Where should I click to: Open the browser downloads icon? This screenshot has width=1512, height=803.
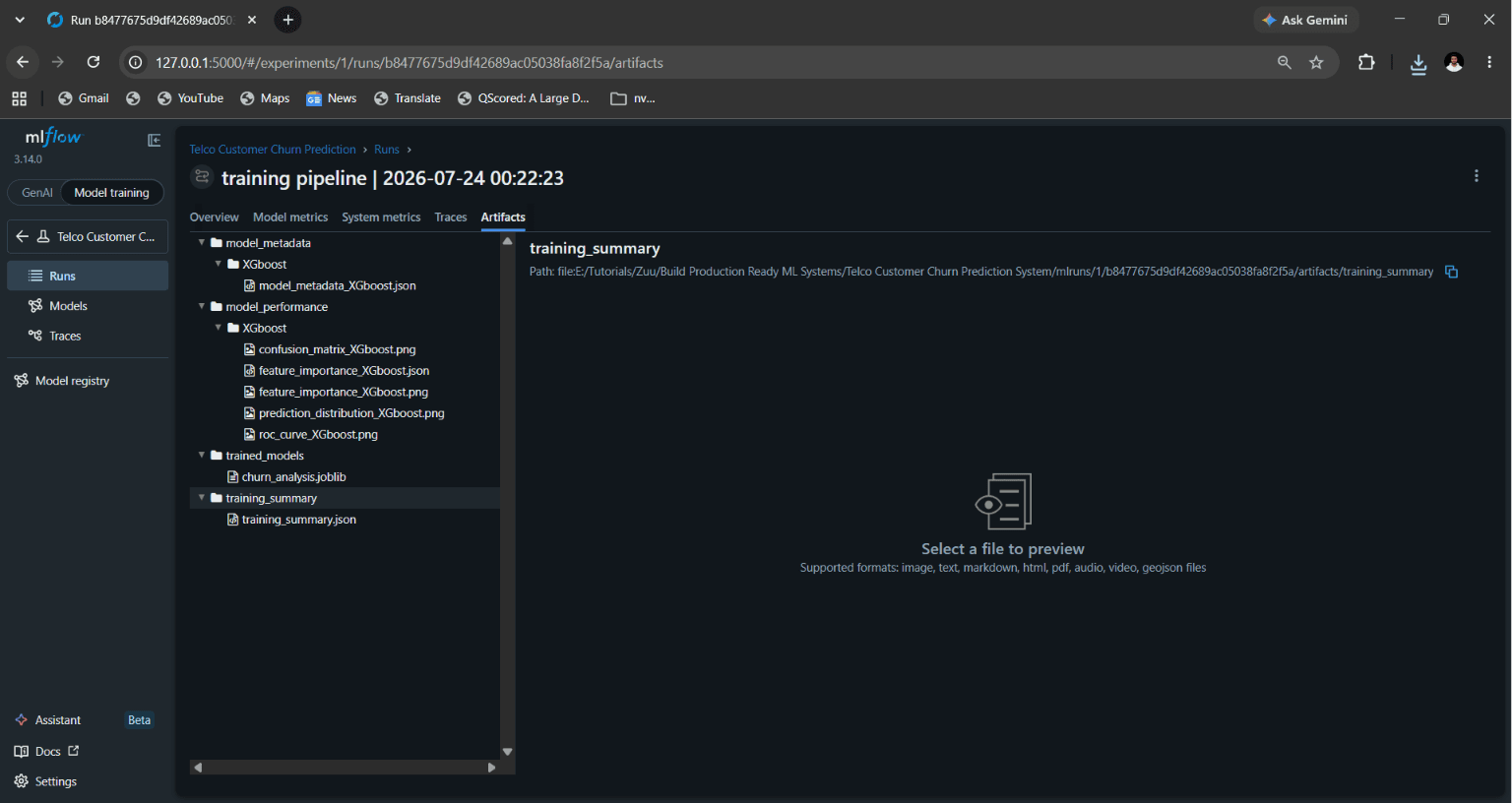point(1418,64)
